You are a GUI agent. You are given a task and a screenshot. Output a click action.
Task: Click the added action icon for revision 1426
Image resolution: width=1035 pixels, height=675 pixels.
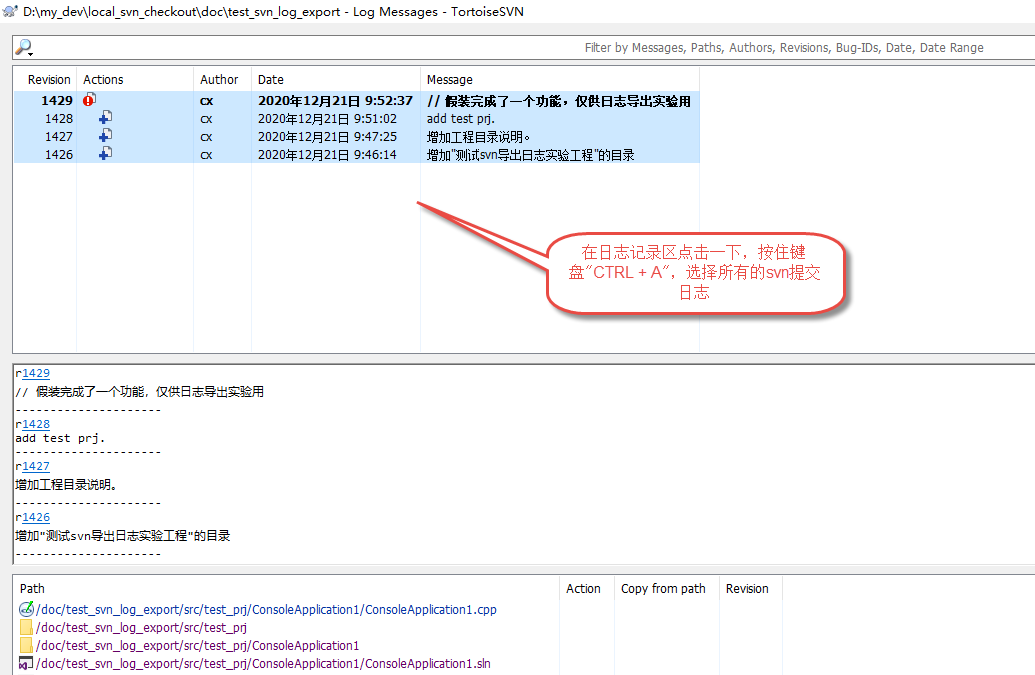pyautogui.click(x=105, y=153)
